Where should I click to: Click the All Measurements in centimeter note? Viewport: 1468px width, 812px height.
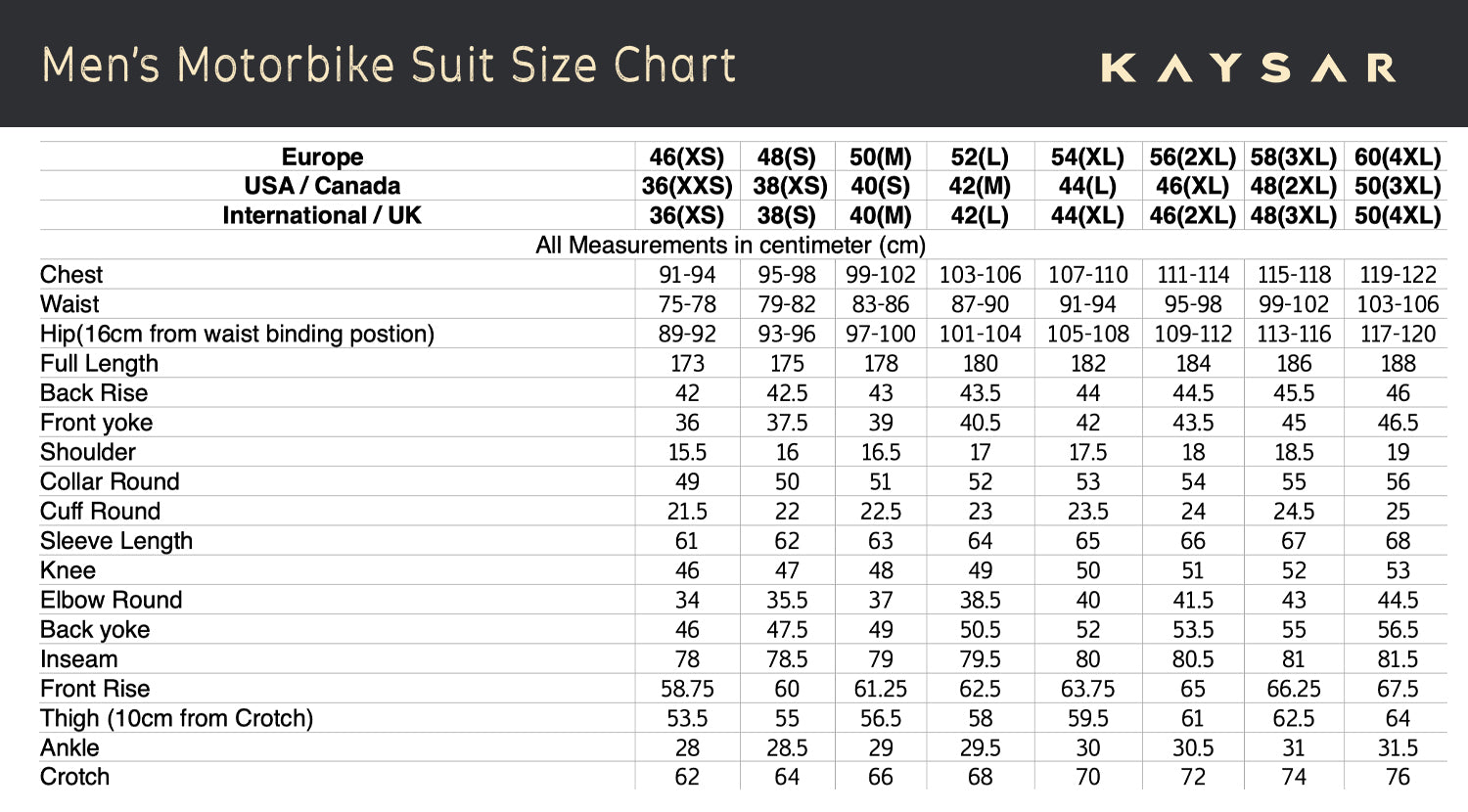(730, 245)
